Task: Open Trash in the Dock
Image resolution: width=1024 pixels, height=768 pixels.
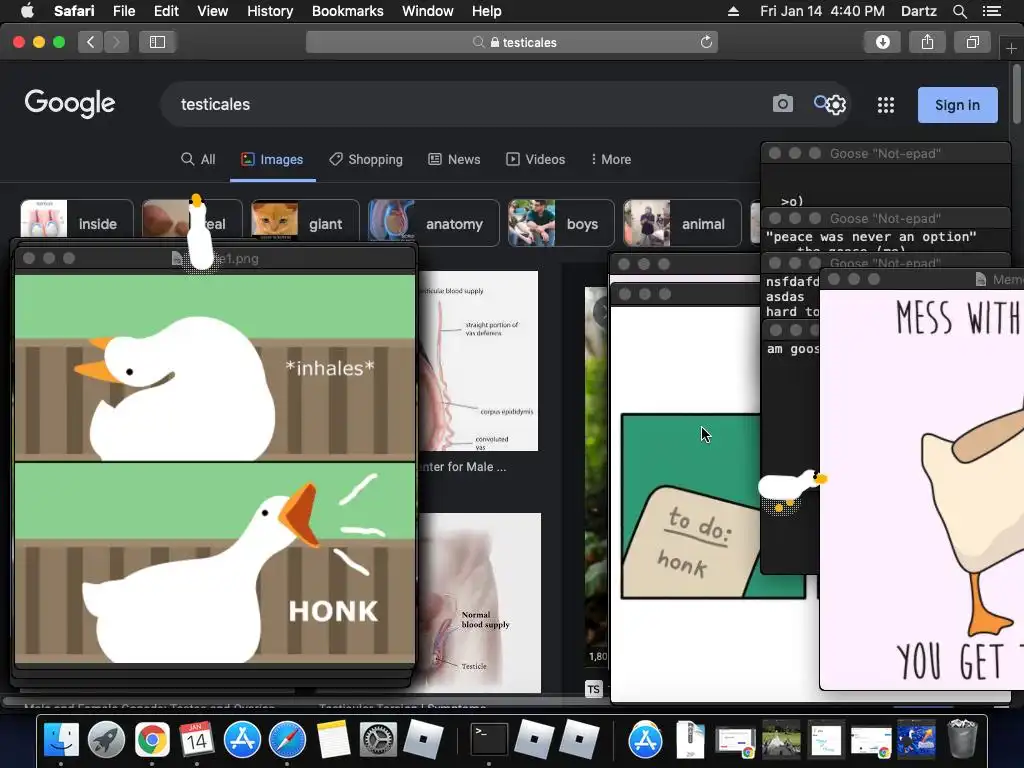Action: [962, 739]
